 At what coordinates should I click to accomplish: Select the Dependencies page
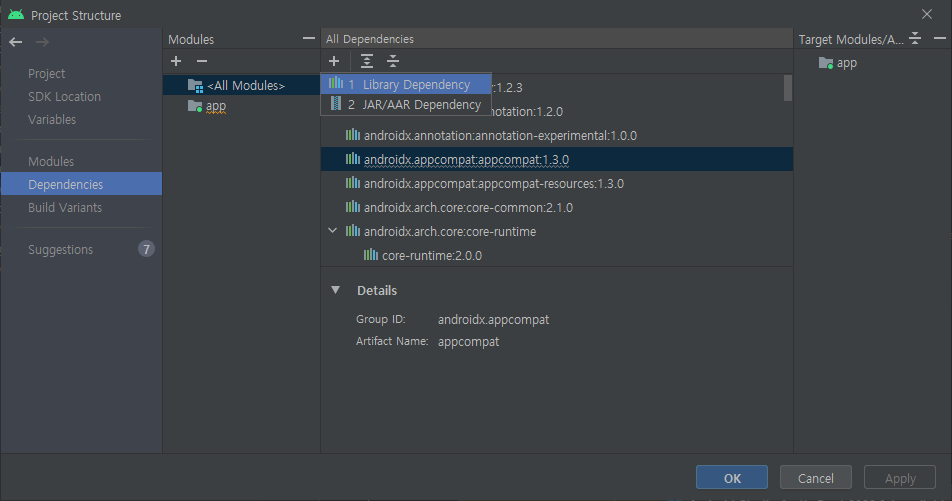pyautogui.click(x=81, y=184)
